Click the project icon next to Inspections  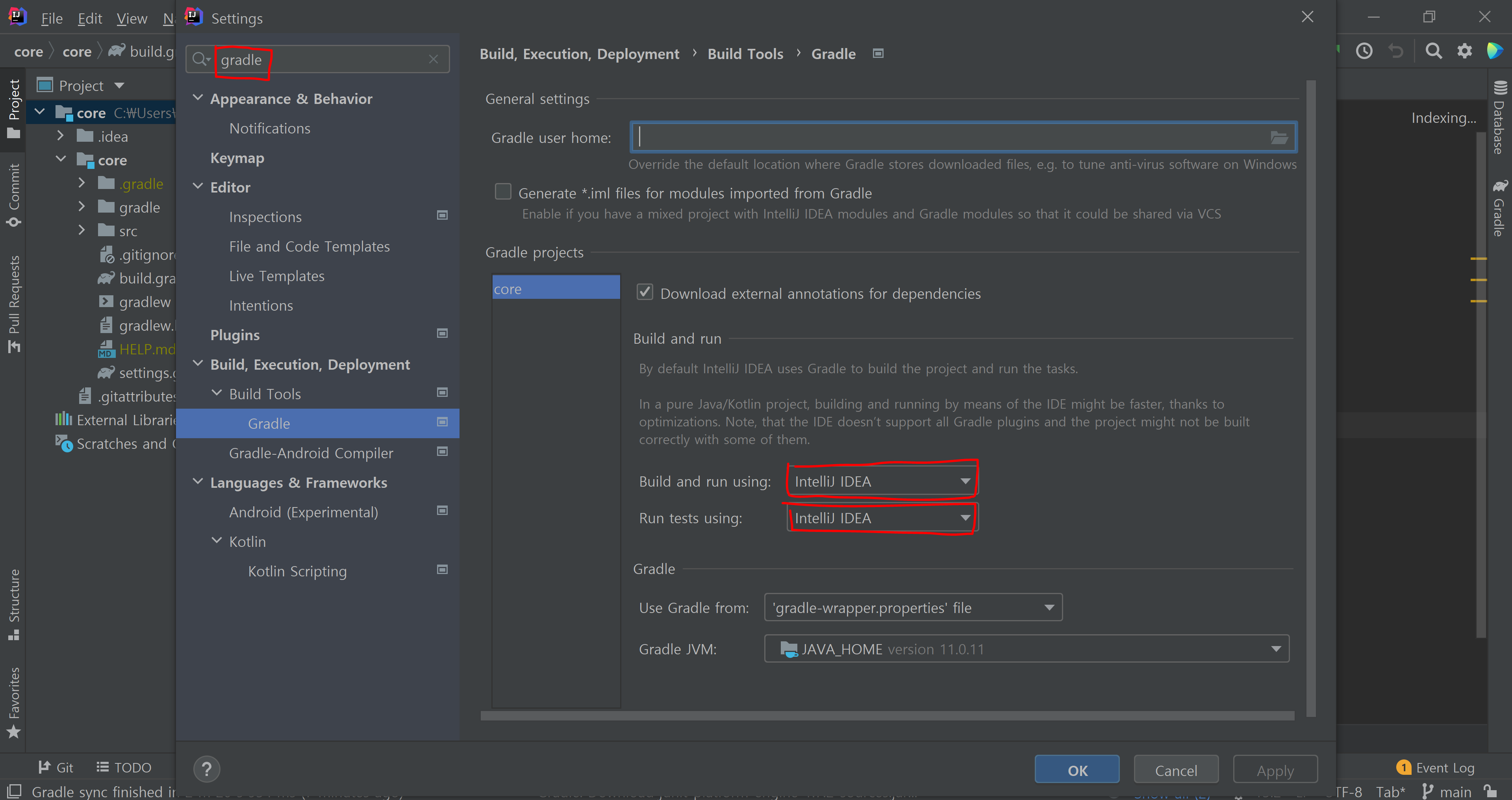443,215
